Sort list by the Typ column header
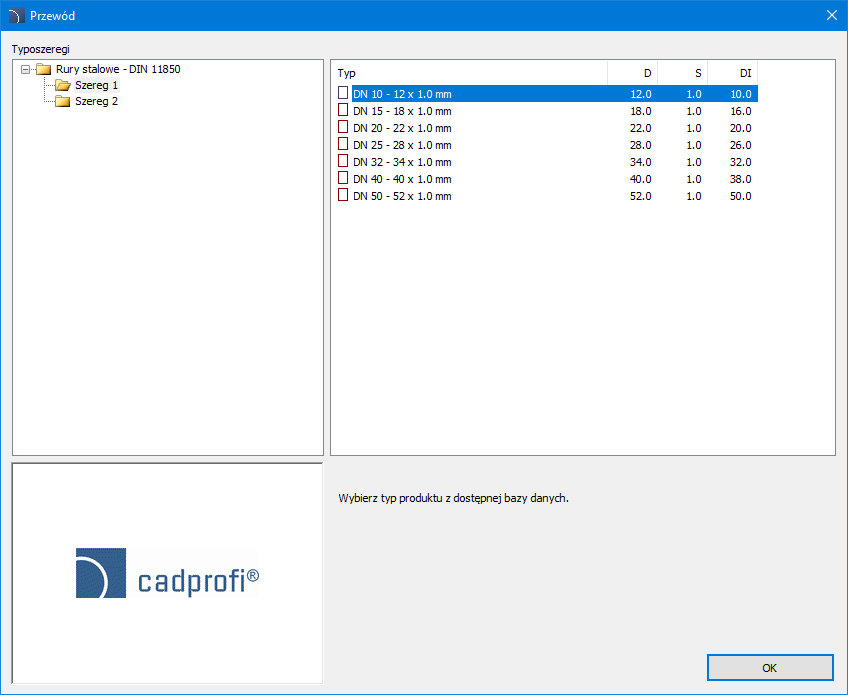 [468, 73]
